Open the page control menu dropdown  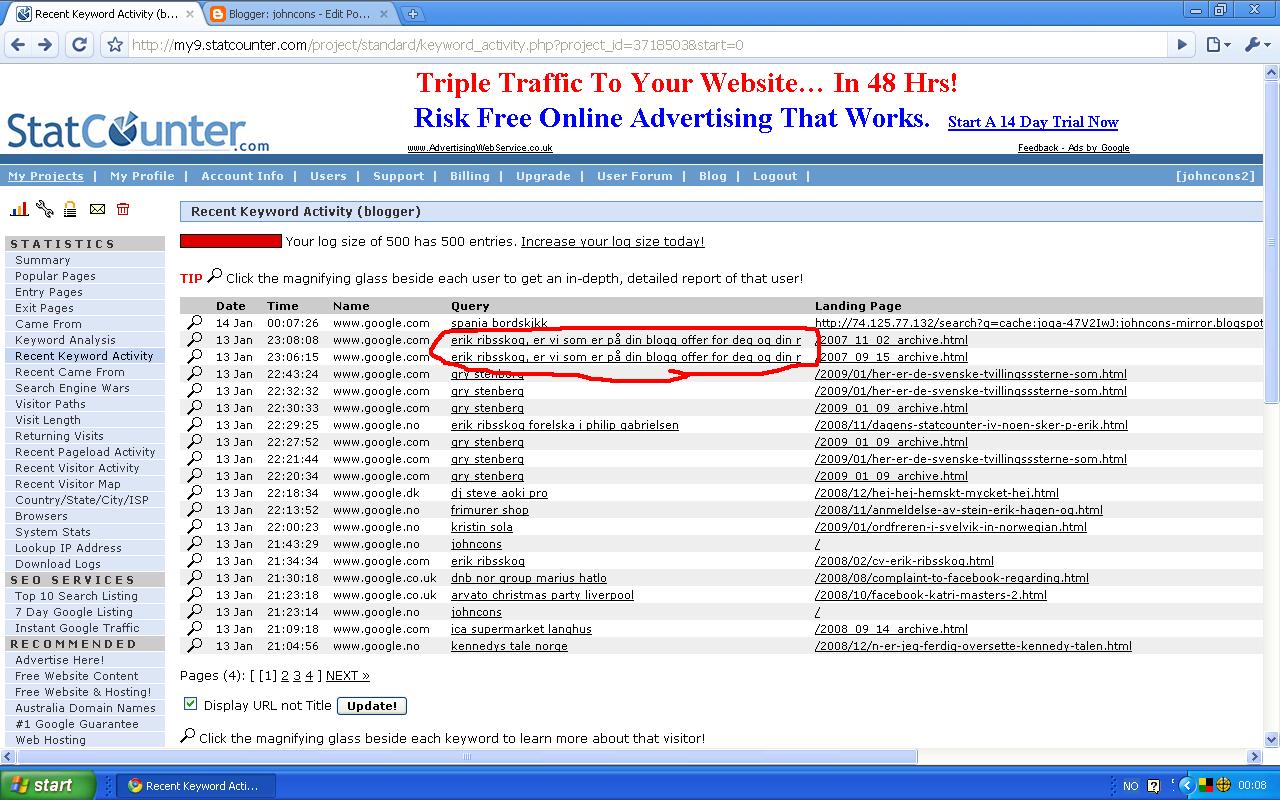click(1216, 45)
